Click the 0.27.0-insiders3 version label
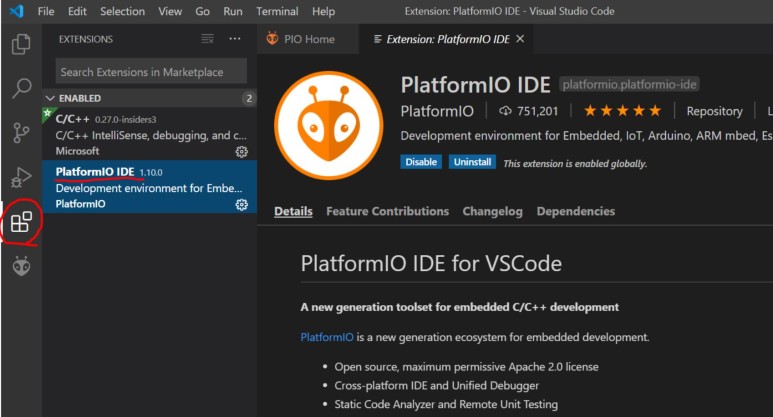 click(x=125, y=119)
